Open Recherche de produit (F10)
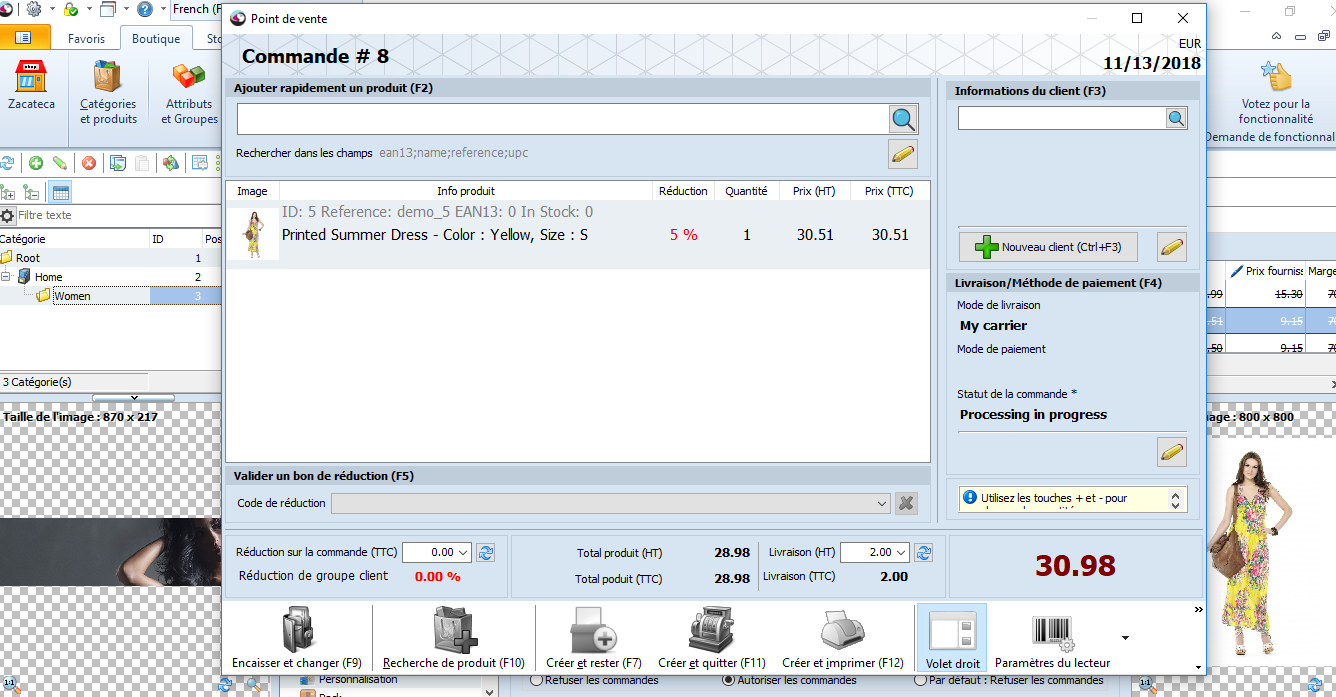The width and height of the screenshot is (1336, 697). click(x=453, y=631)
